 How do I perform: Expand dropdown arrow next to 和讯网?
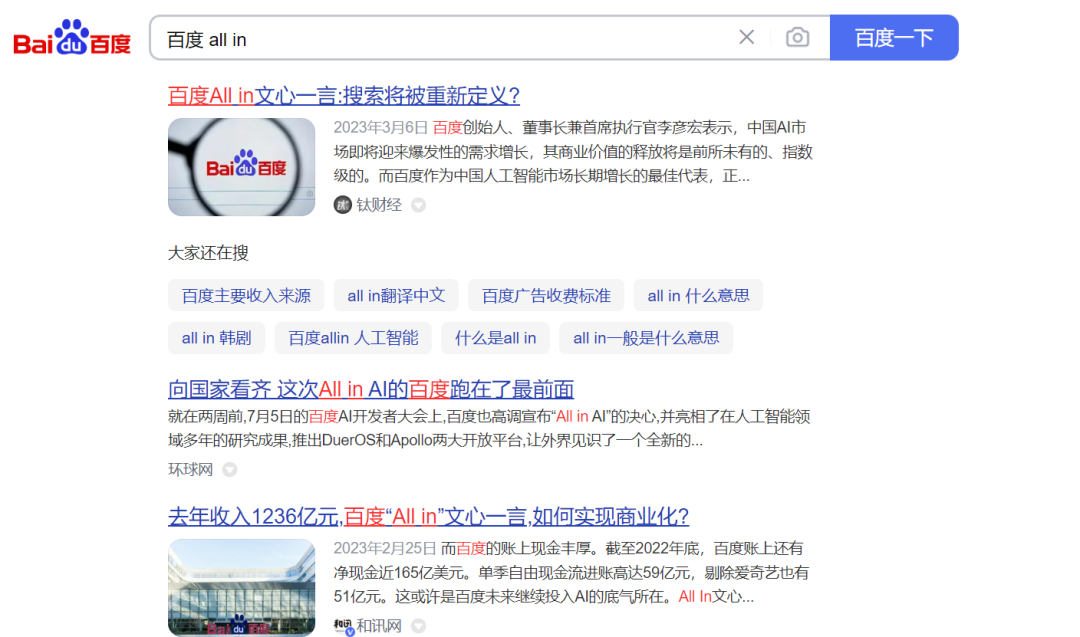[418, 626]
